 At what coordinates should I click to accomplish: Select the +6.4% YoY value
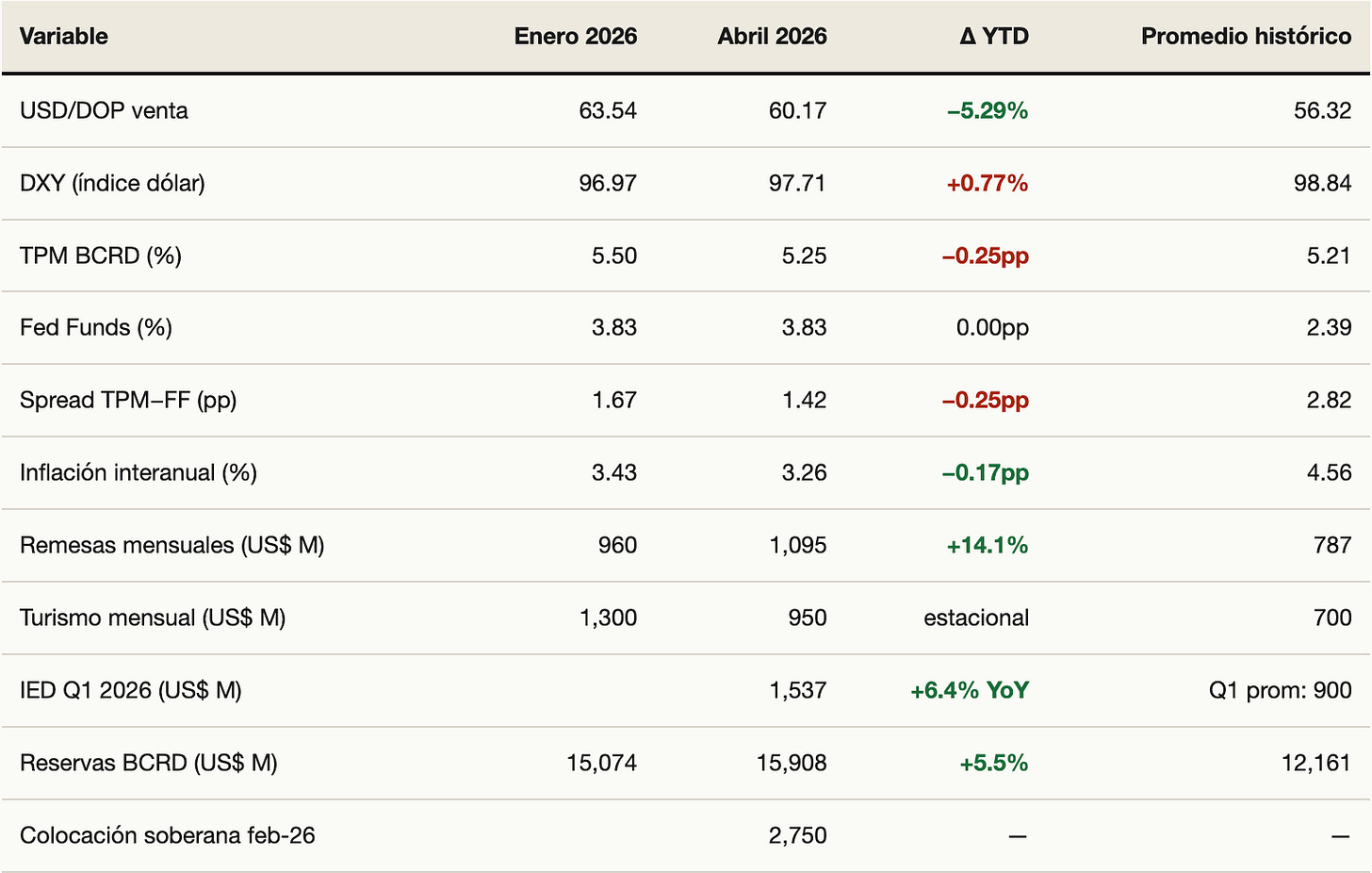tap(970, 690)
